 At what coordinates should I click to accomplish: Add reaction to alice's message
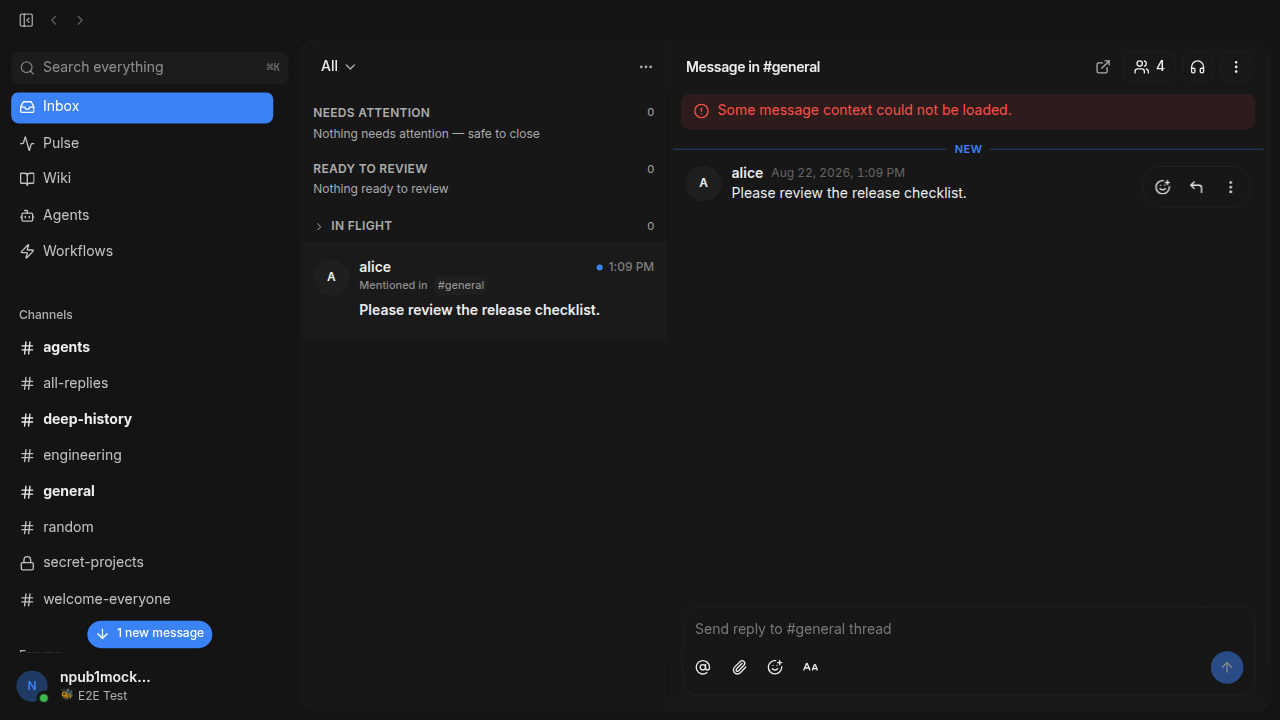(1163, 187)
